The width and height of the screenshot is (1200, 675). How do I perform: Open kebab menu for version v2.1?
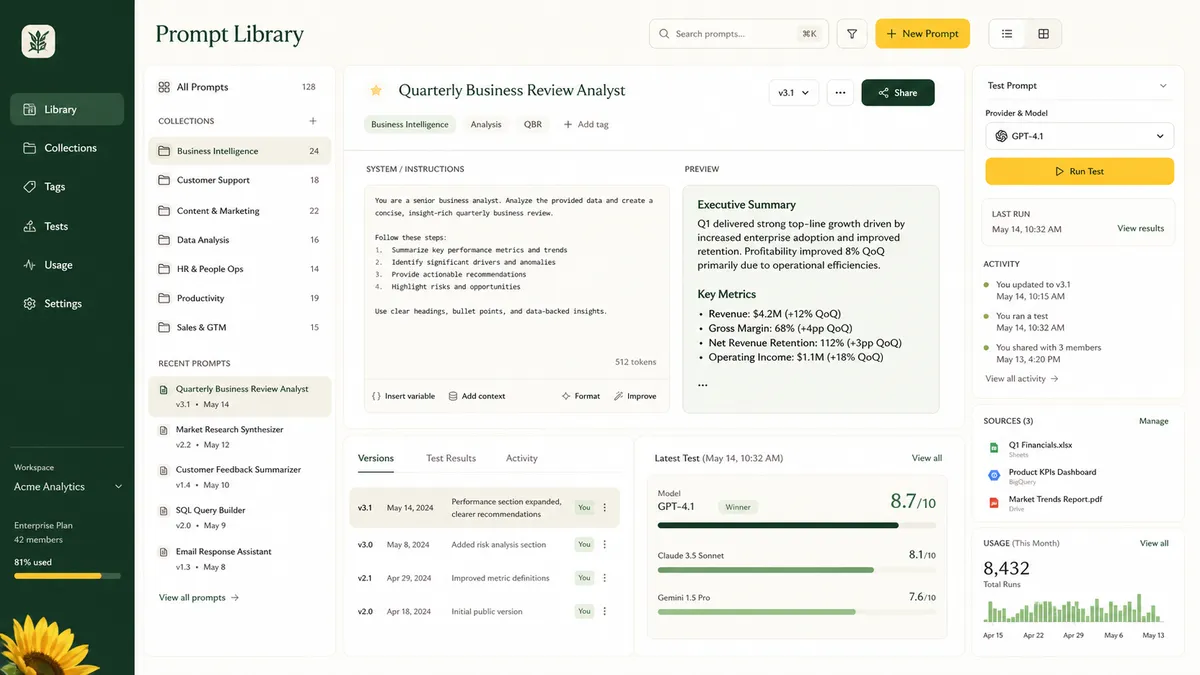(x=604, y=578)
